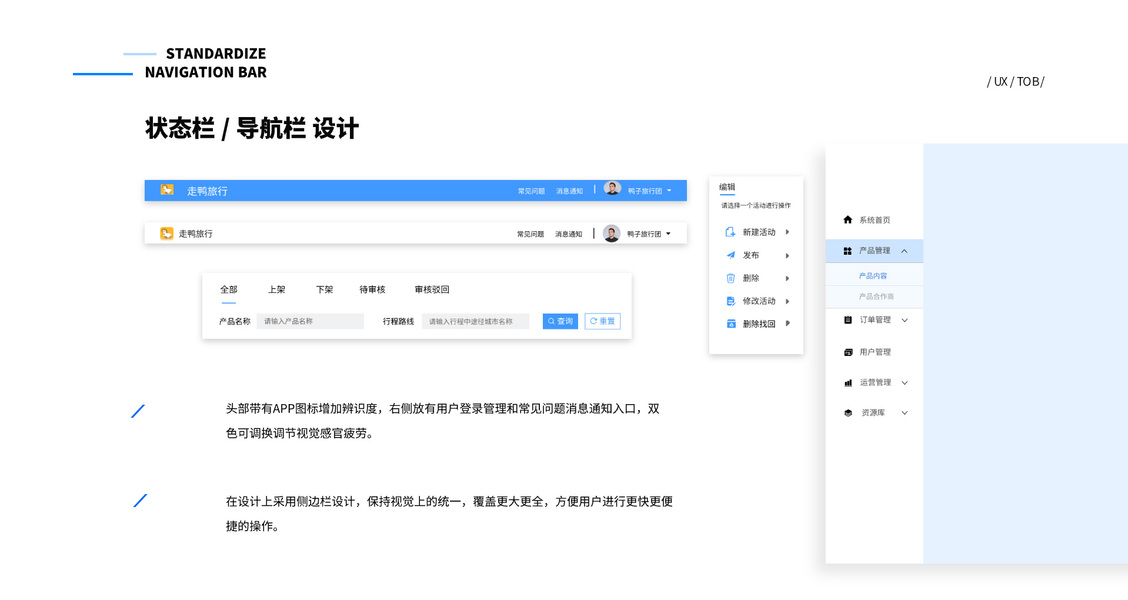Expand 鸭子旅行团 dropdown arrow in white bar
The width and height of the screenshot is (1128, 600).
668,233
